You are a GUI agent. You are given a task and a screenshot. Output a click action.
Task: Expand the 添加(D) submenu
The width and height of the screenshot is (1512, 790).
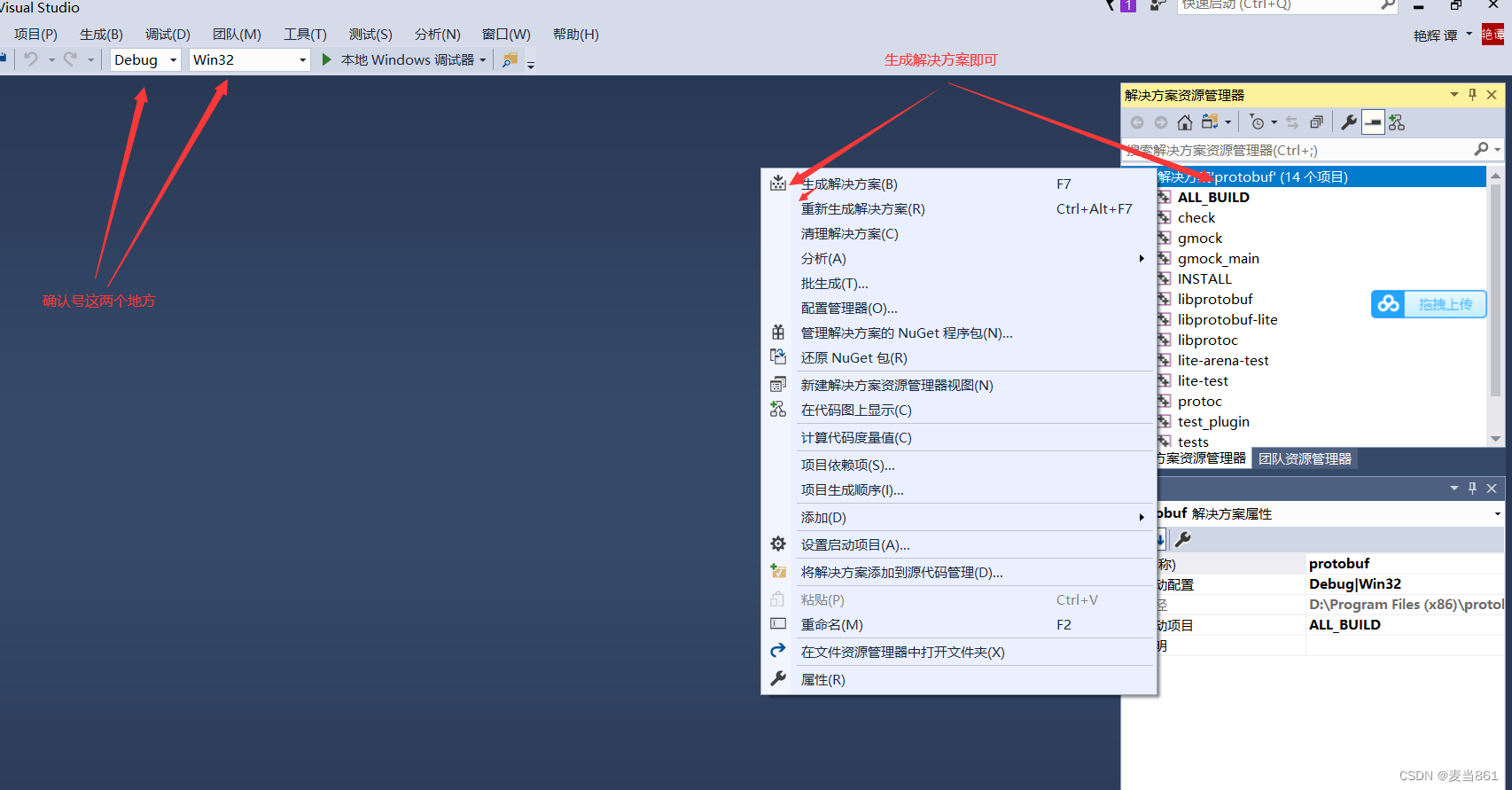pyautogui.click(x=959, y=518)
